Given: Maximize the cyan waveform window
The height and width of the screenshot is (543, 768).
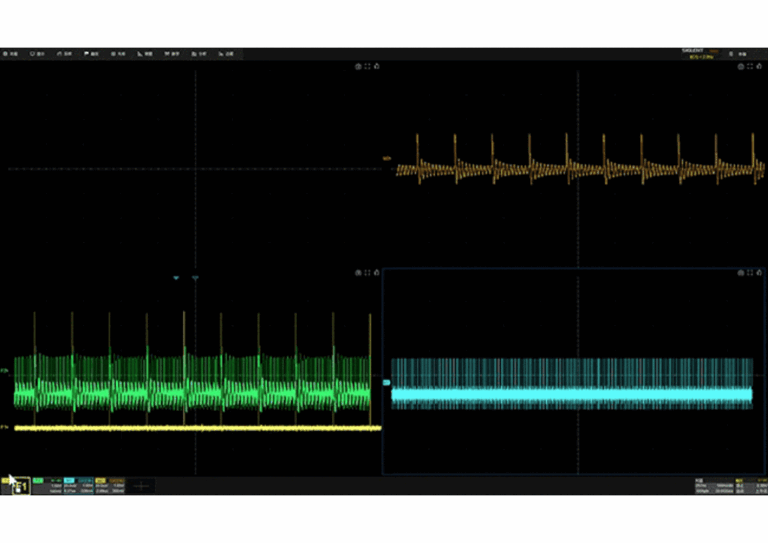Looking at the screenshot, I should tap(751, 272).
